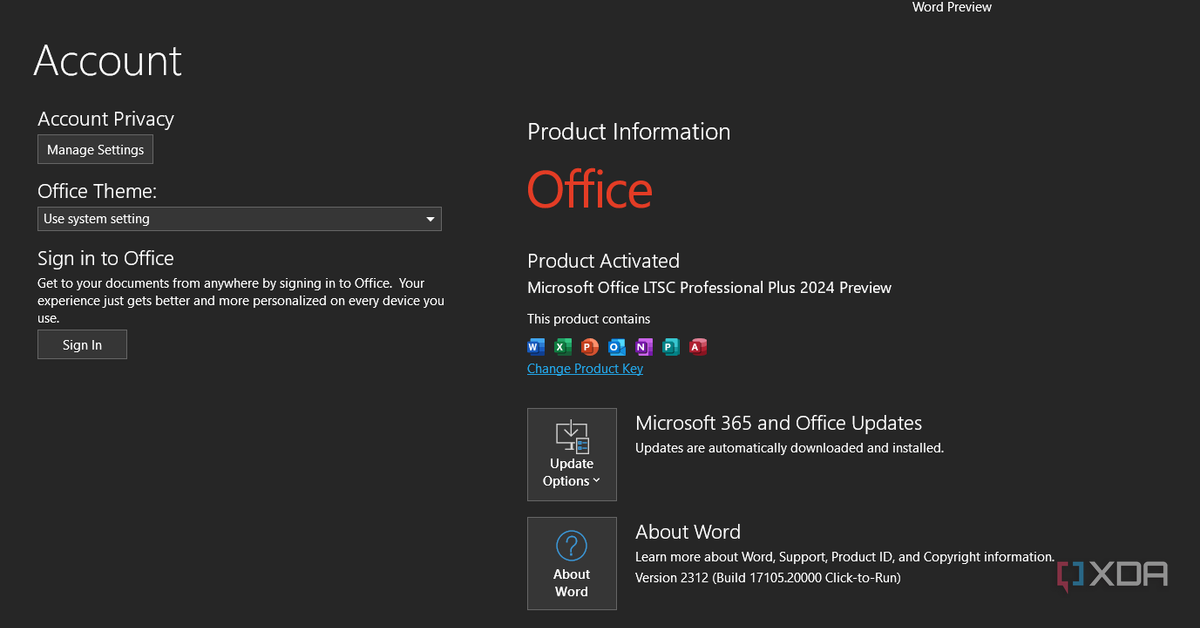
Task: Click the 'Microsoft 365 and Office Updates' heading
Action: click(x=778, y=423)
